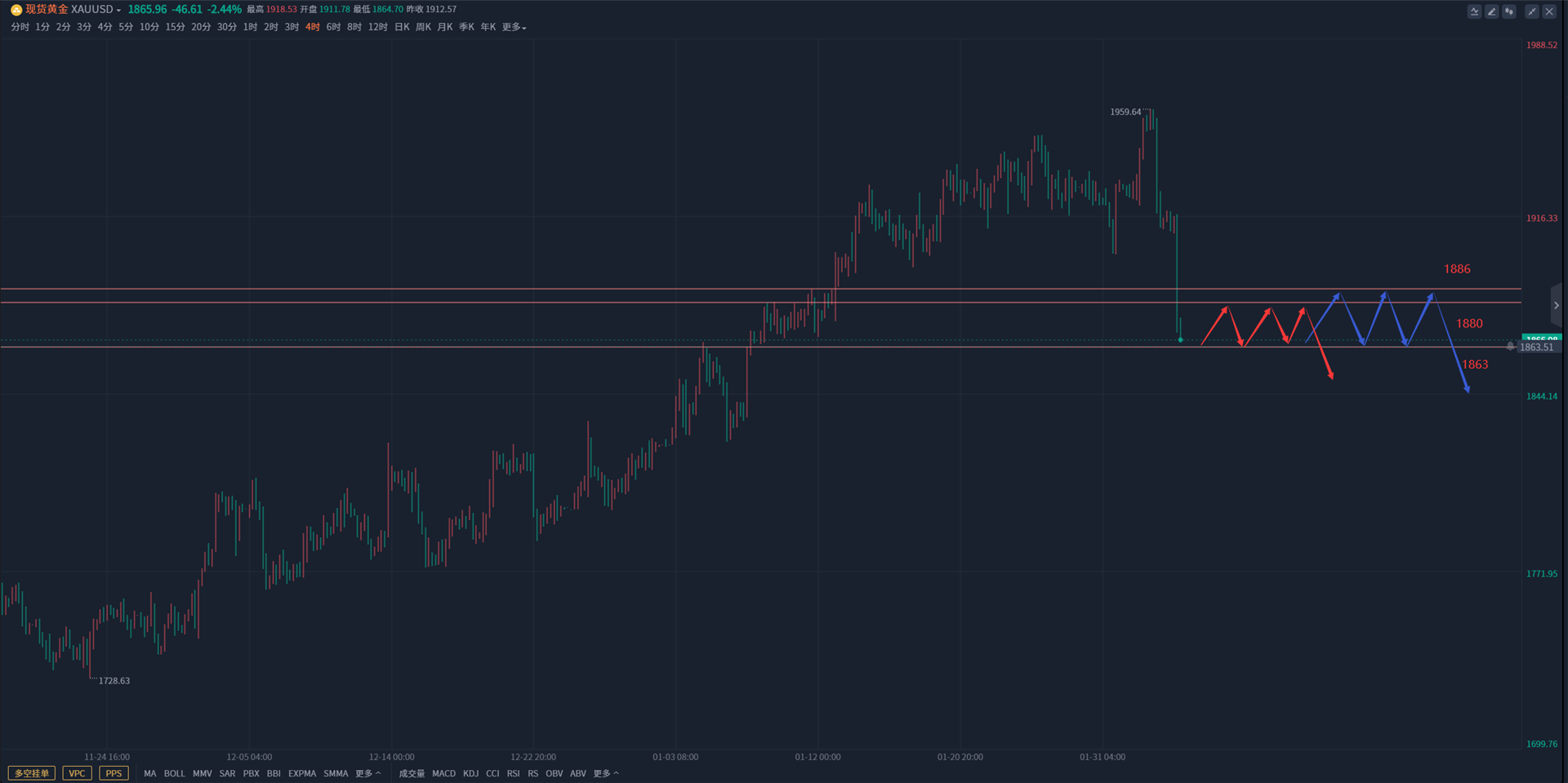Select the 6时 timeframe

pyautogui.click(x=333, y=27)
